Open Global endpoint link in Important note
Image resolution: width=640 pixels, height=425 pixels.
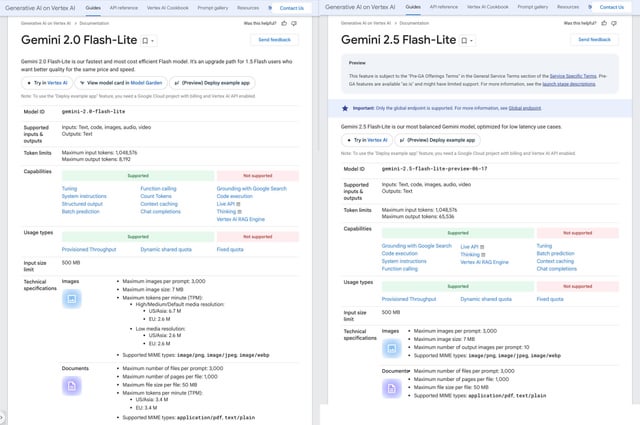click(x=524, y=108)
